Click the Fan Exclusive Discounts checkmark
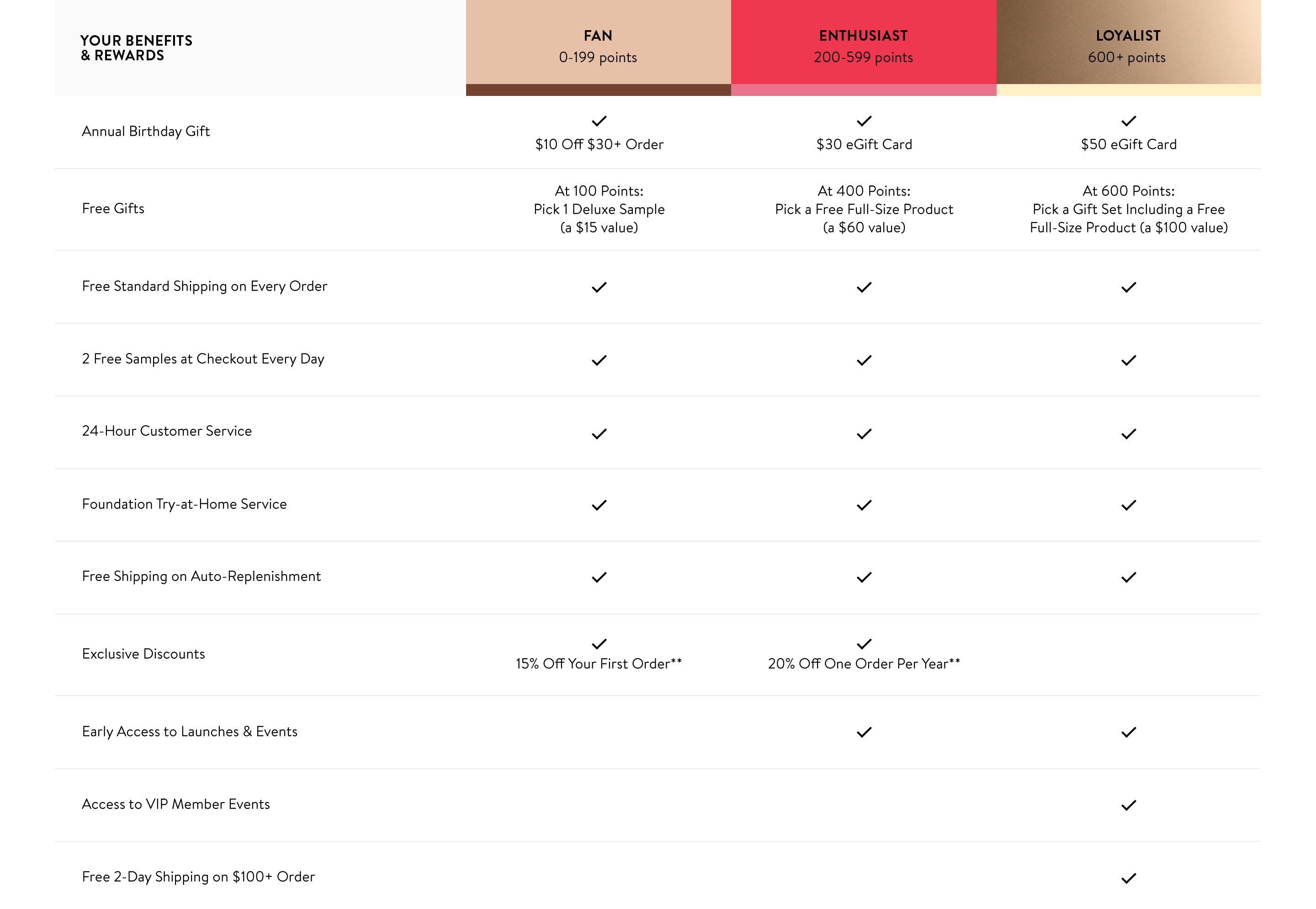Screen dimensions: 1316x909 599,644
